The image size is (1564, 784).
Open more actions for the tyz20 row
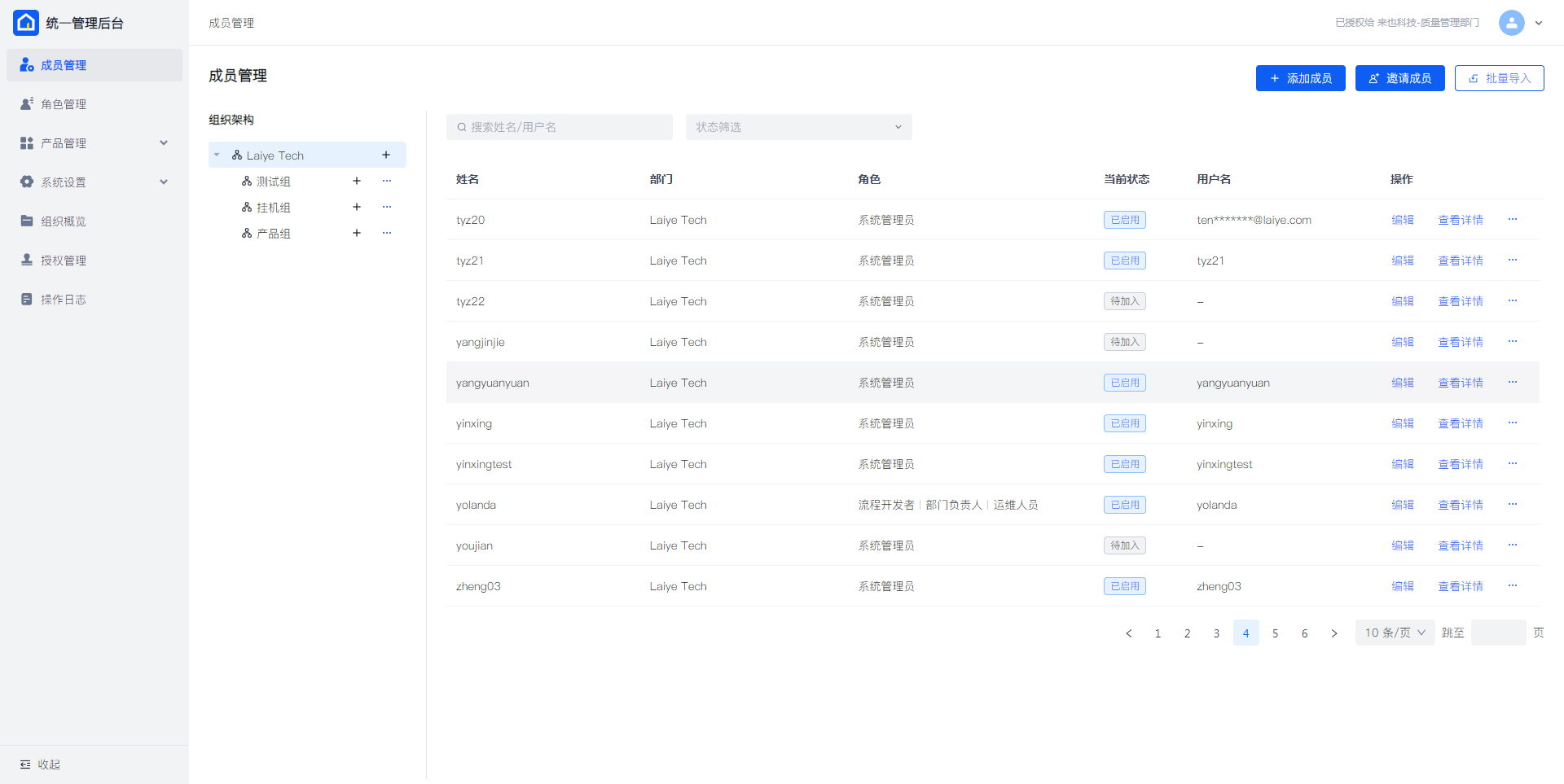[x=1513, y=219]
